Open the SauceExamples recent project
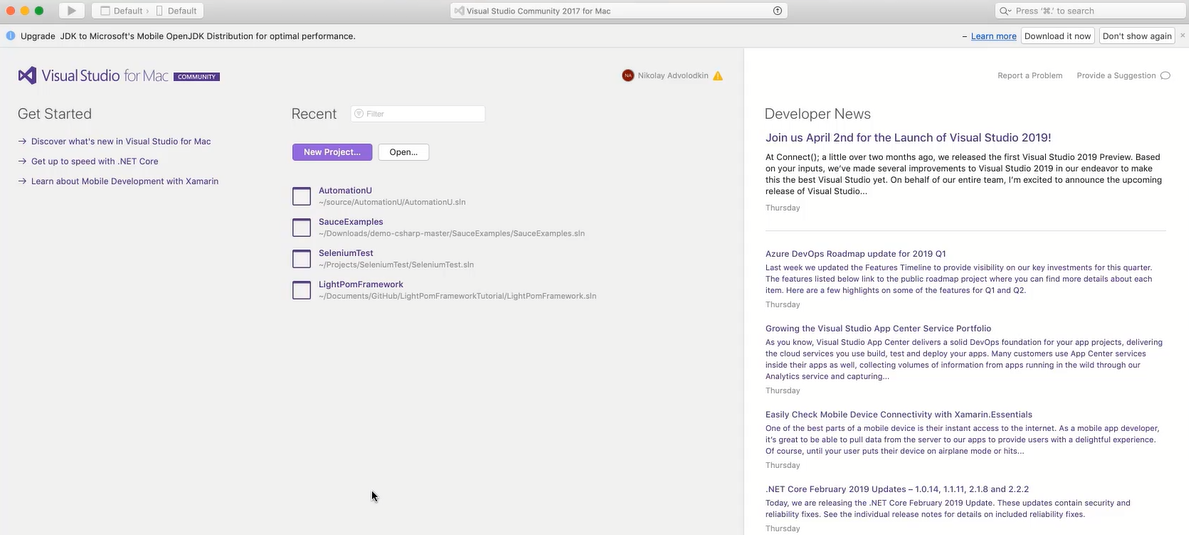The width and height of the screenshot is (1189, 535). [350, 222]
